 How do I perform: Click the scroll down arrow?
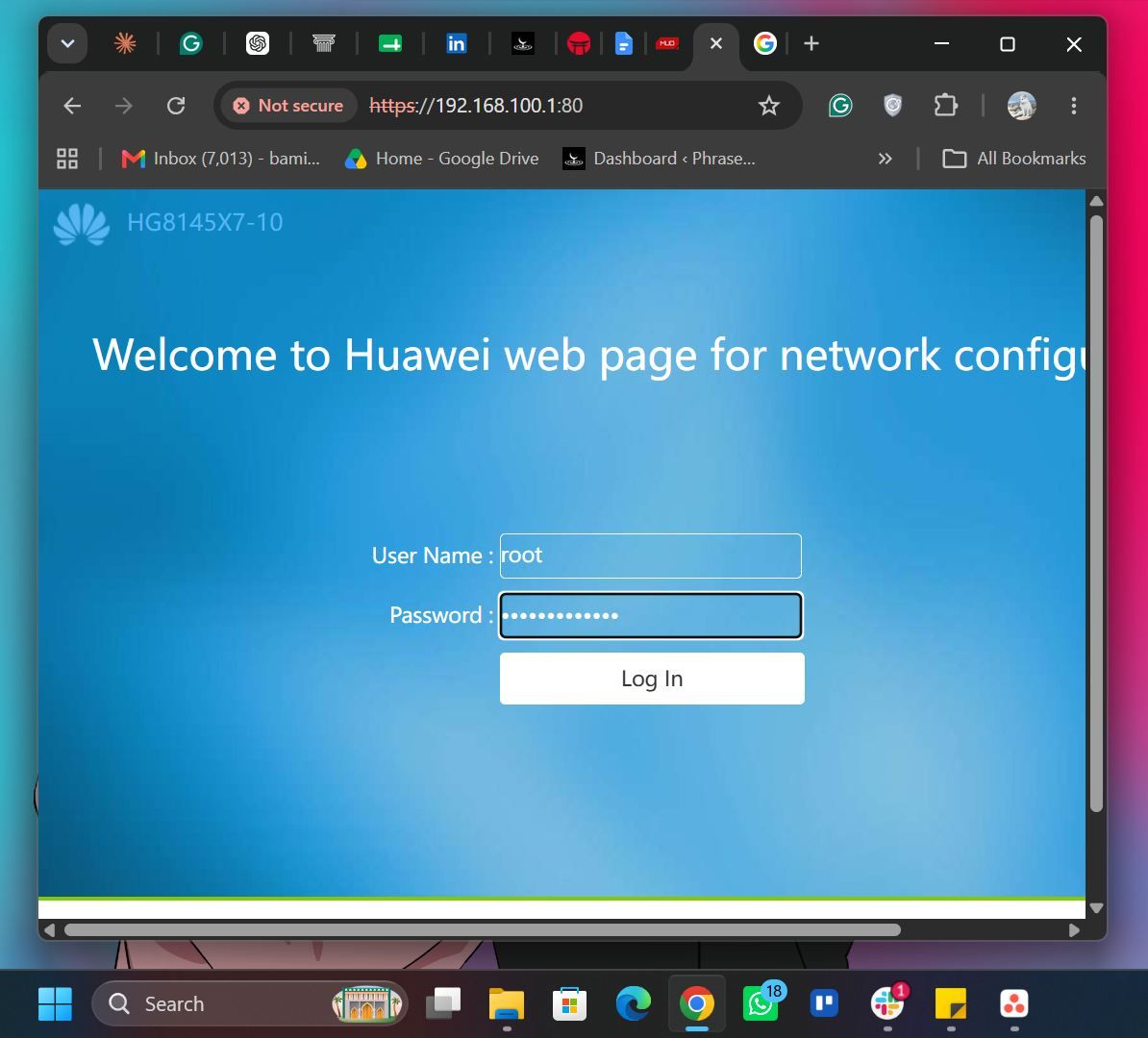pyautogui.click(x=1096, y=907)
